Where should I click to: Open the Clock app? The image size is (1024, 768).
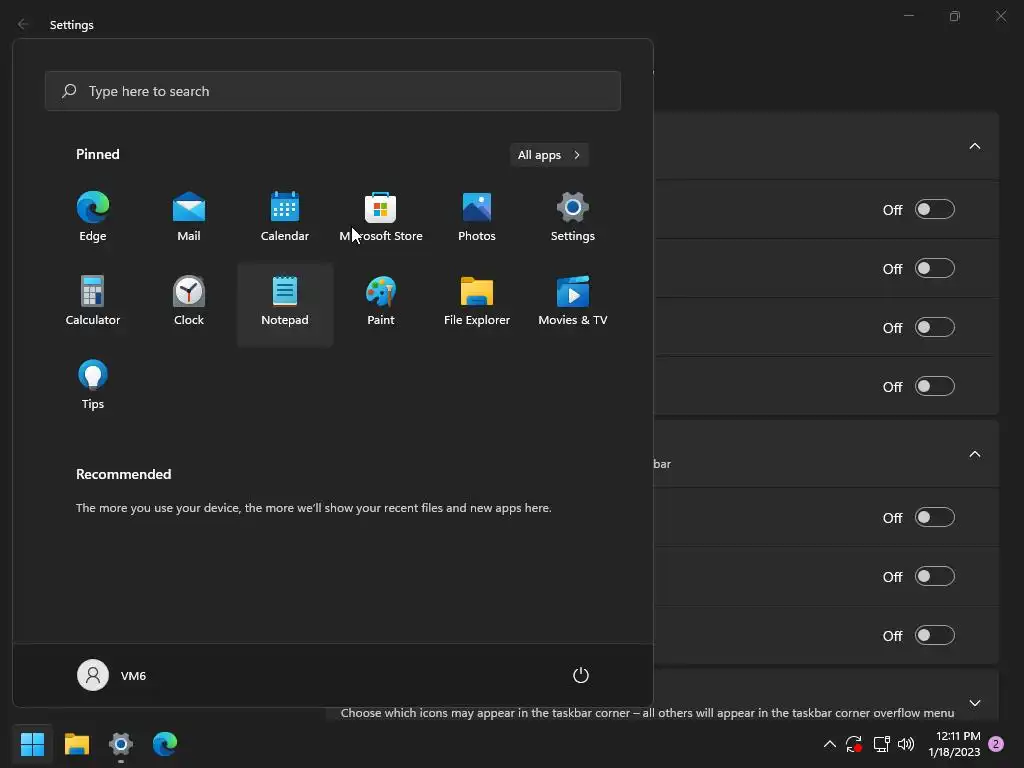(x=189, y=302)
